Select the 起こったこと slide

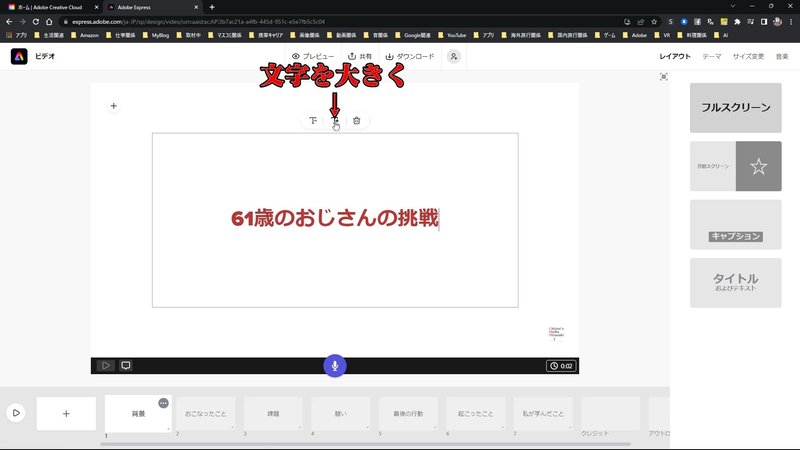tap(476, 414)
